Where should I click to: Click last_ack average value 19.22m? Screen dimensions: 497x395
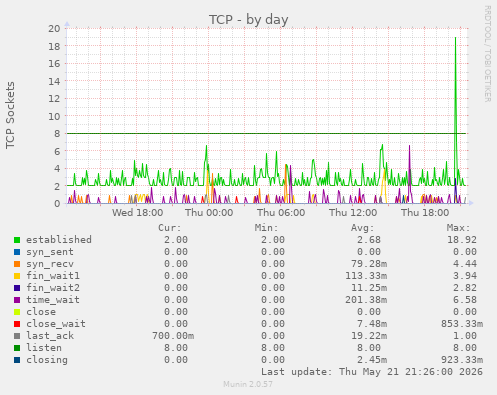pos(369,336)
